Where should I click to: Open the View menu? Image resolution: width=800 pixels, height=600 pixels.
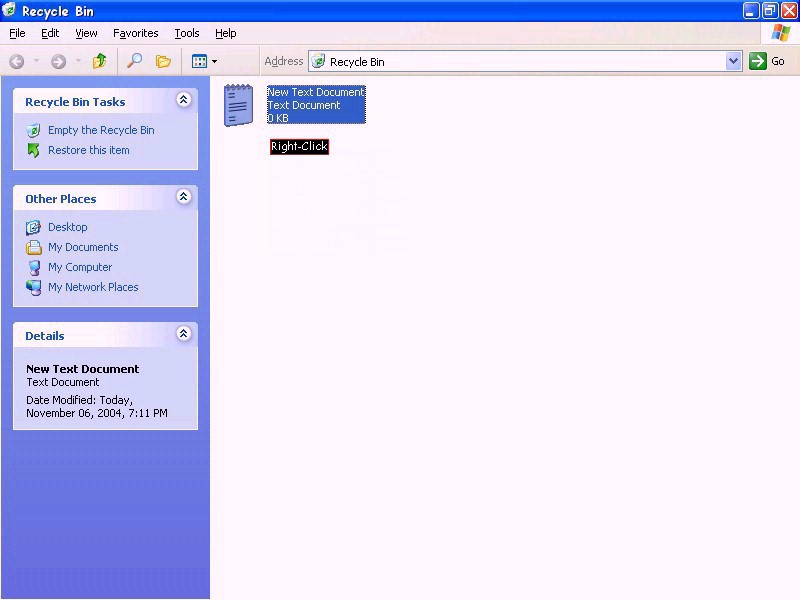(x=86, y=33)
